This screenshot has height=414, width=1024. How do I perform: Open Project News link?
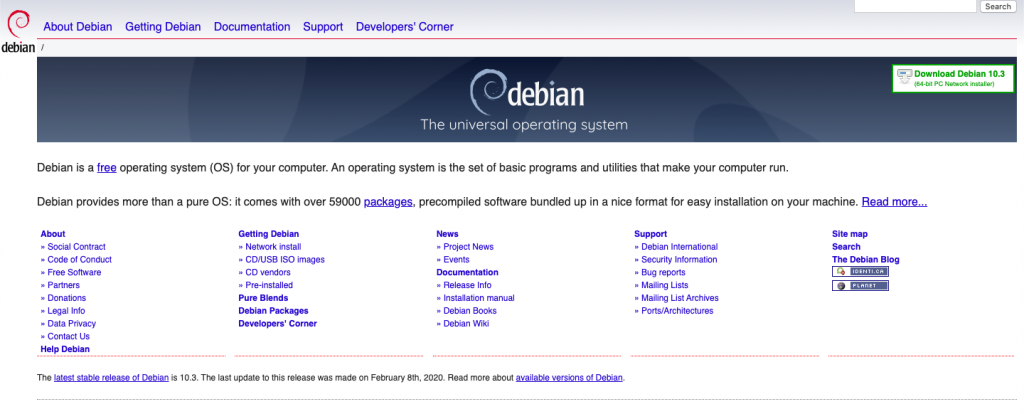coord(468,247)
